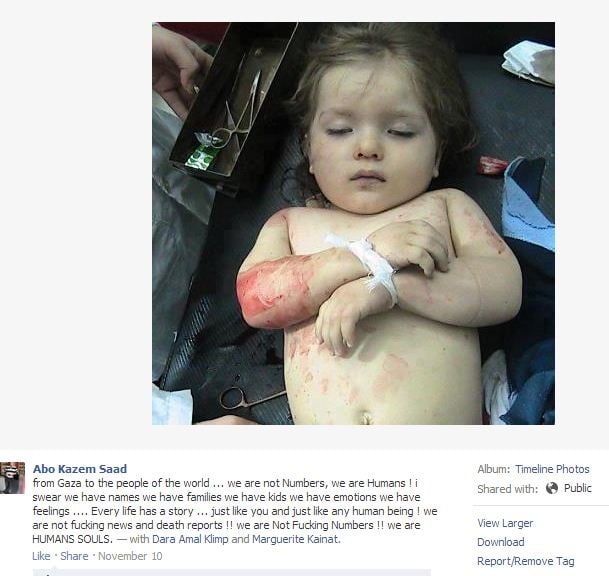Open the main photo of the child
This screenshot has width=609, height=576.
[x=353, y=223]
